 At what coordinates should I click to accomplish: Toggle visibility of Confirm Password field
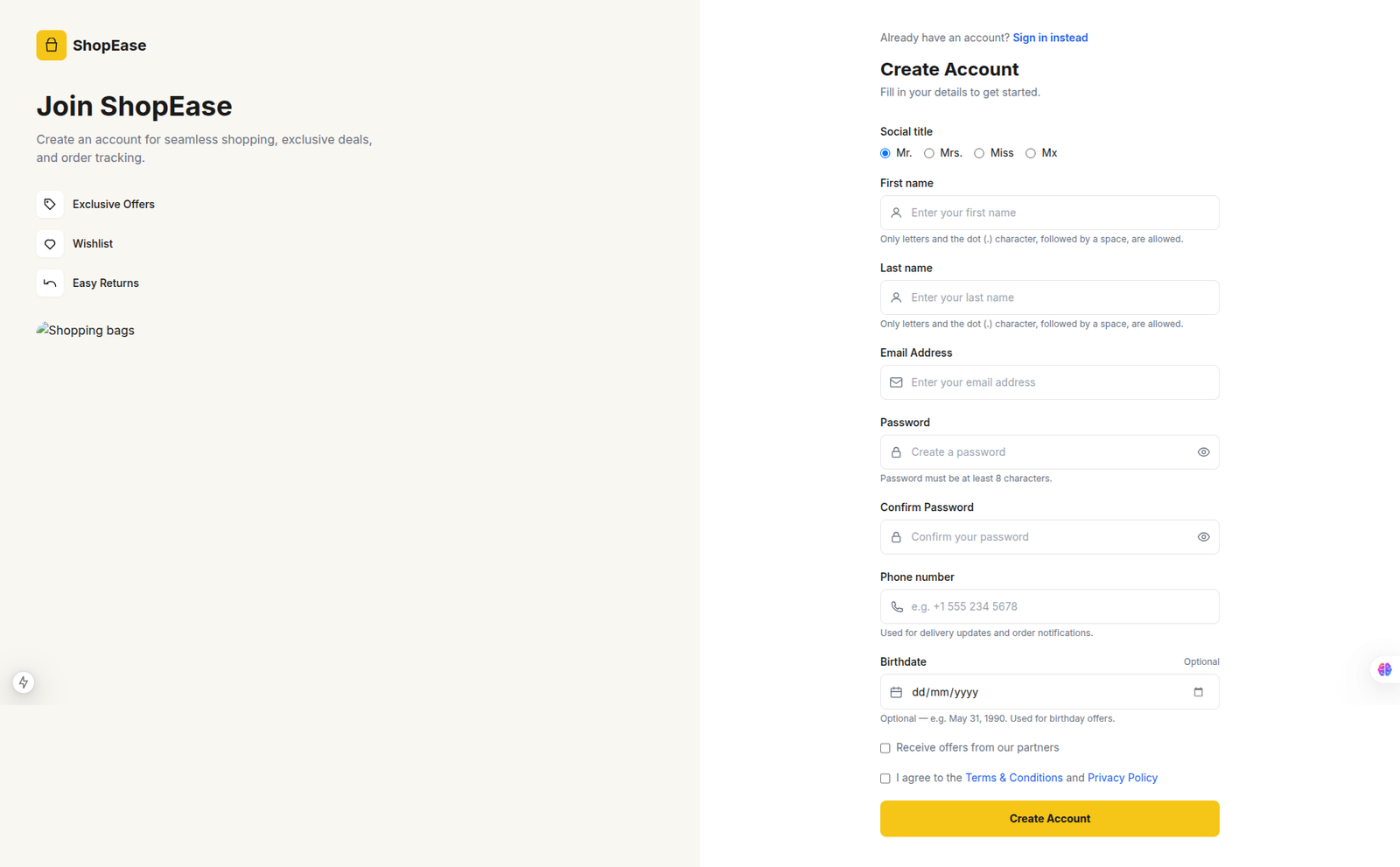click(1203, 537)
